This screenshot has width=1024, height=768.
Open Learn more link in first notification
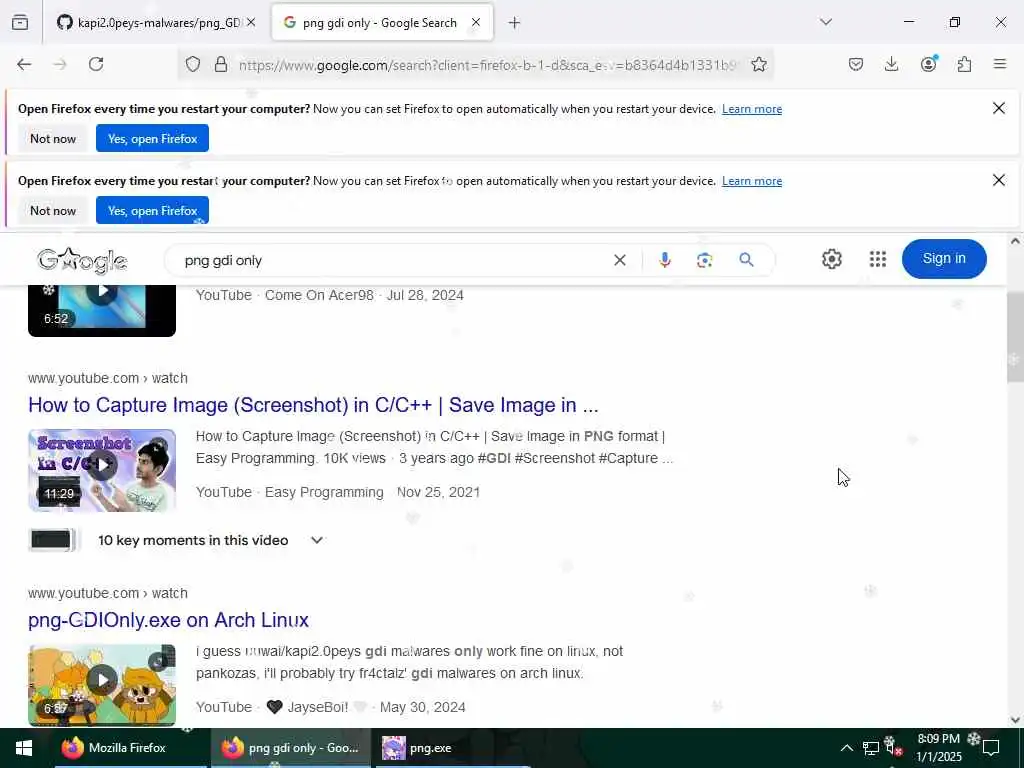pos(752,109)
